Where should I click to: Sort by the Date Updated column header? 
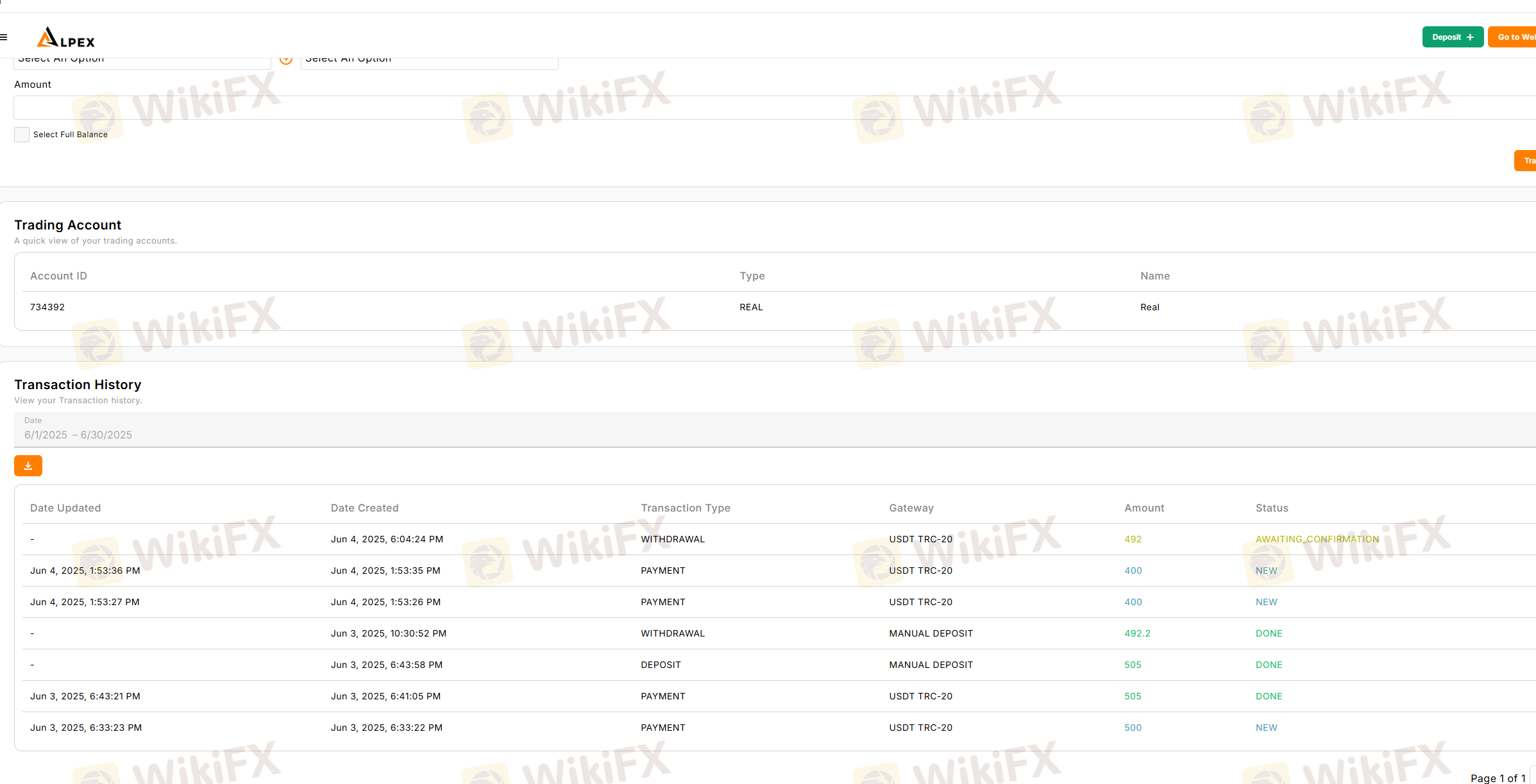pos(65,508)
